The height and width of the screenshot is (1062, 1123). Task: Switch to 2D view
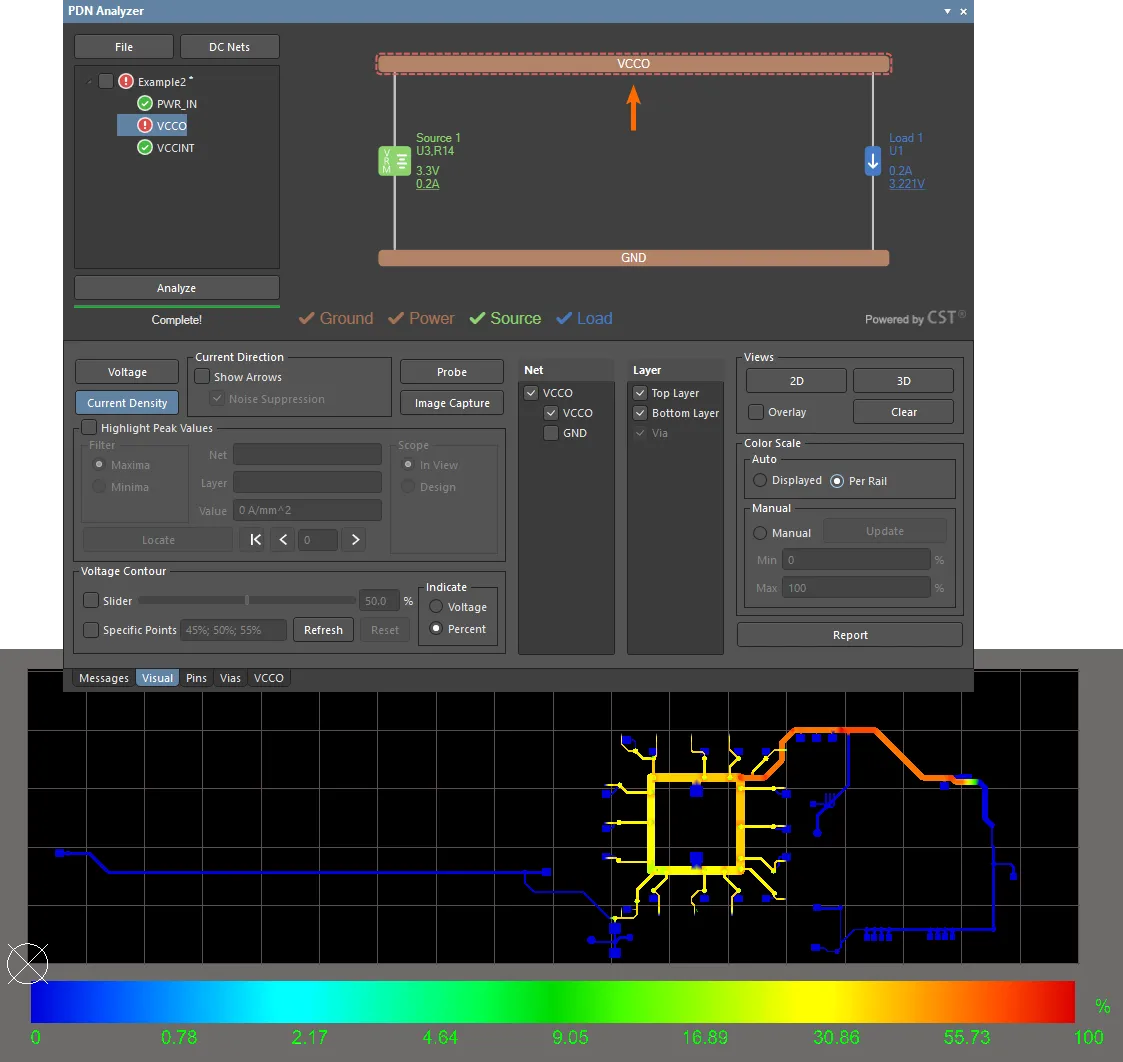(x=796, y=380)
